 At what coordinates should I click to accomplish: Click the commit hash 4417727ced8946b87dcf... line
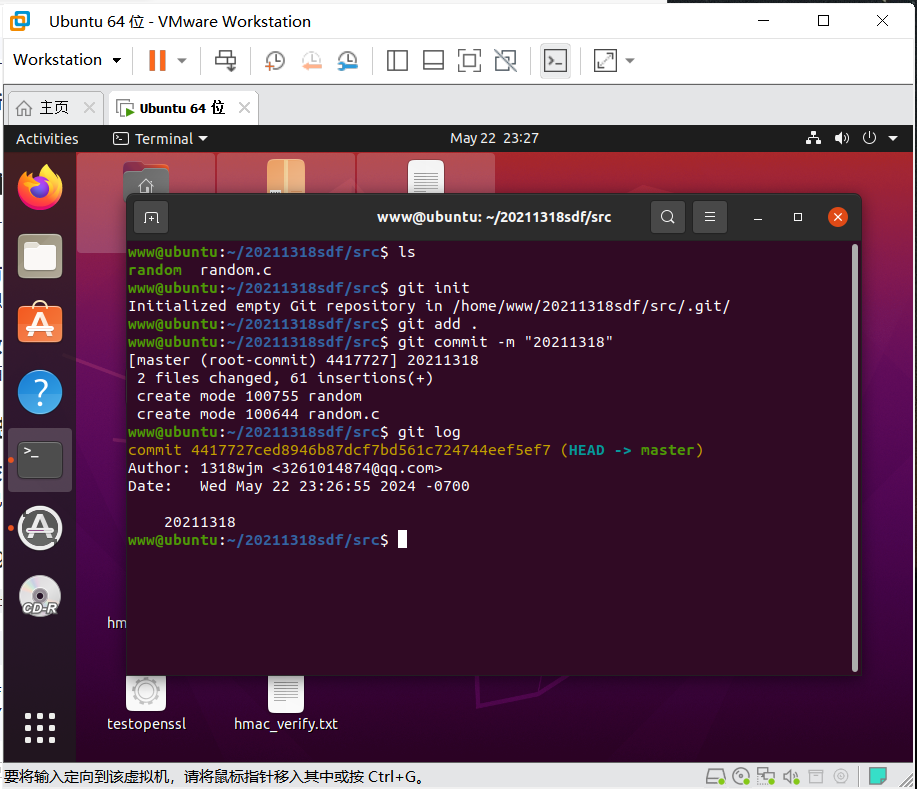pos(416,450)
